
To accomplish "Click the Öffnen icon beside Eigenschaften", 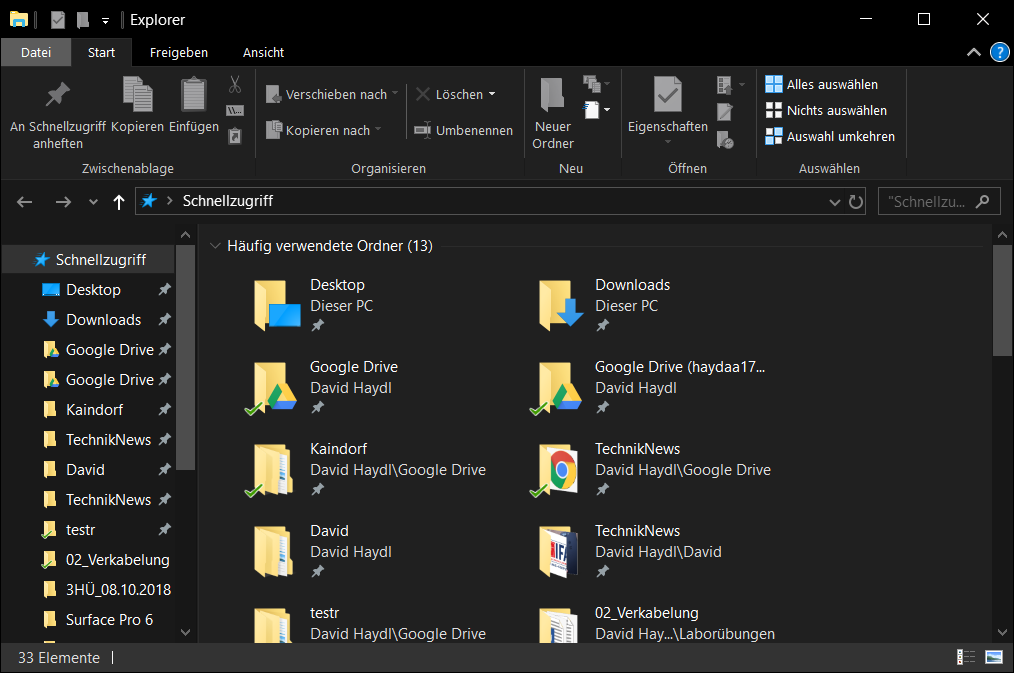I will tap(724, 85).
